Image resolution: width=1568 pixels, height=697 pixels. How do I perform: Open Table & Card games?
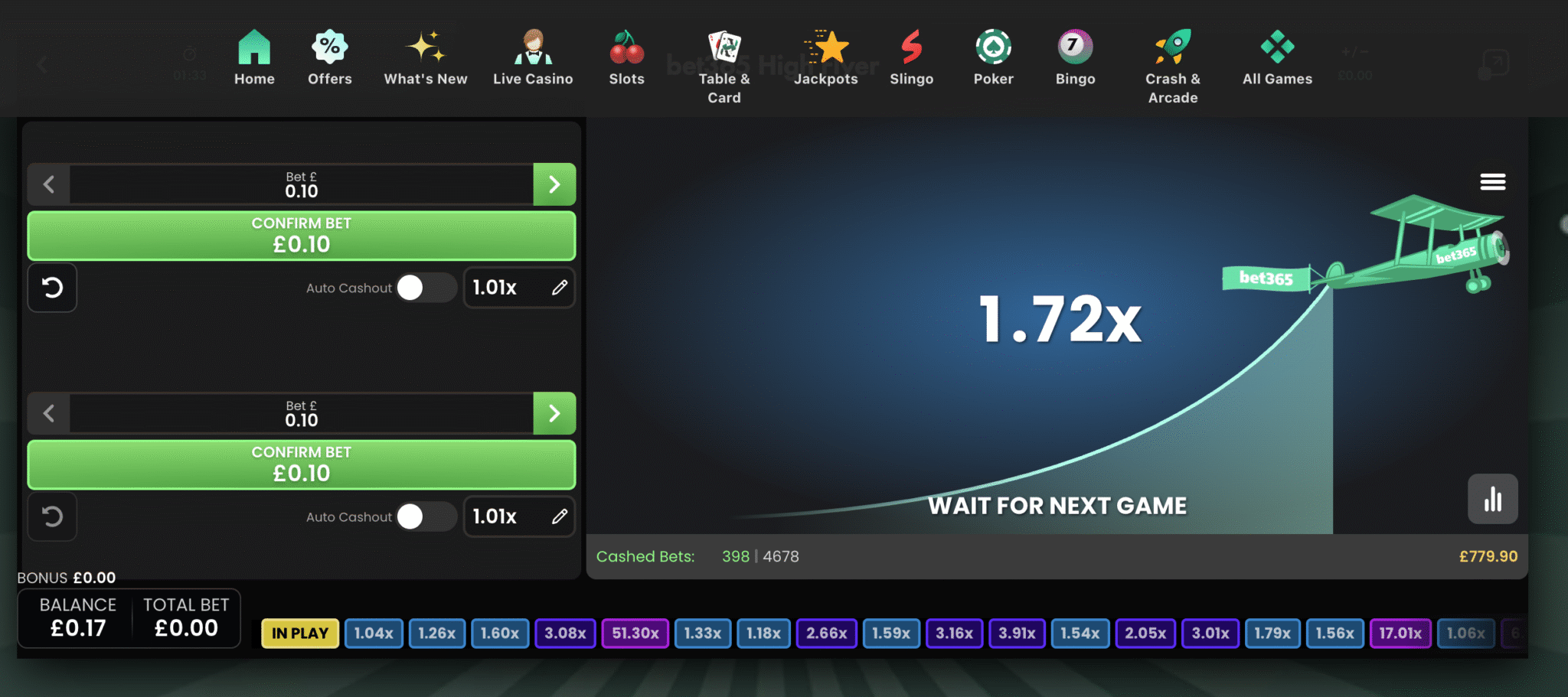point(724,67)
